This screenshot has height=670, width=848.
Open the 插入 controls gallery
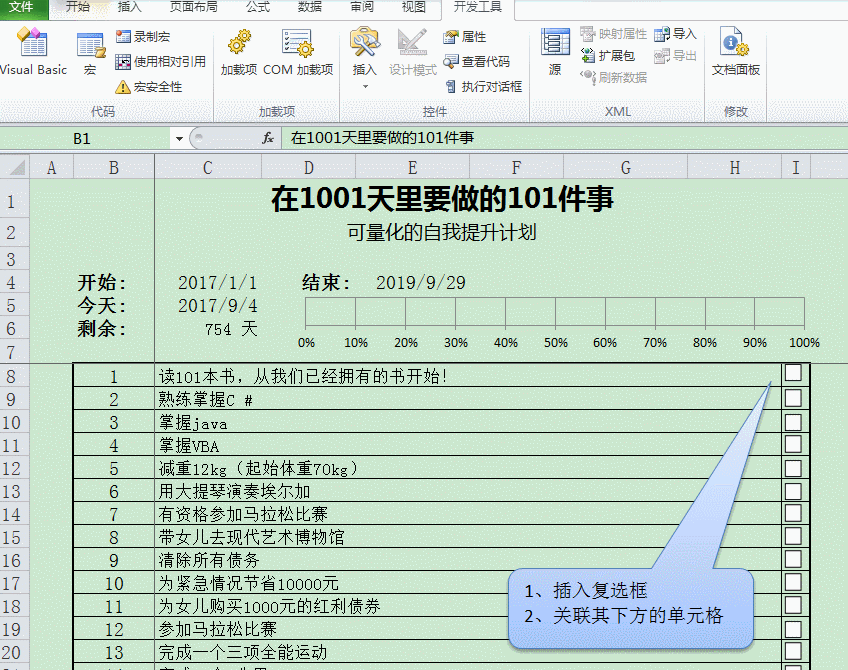coord(365,58)
